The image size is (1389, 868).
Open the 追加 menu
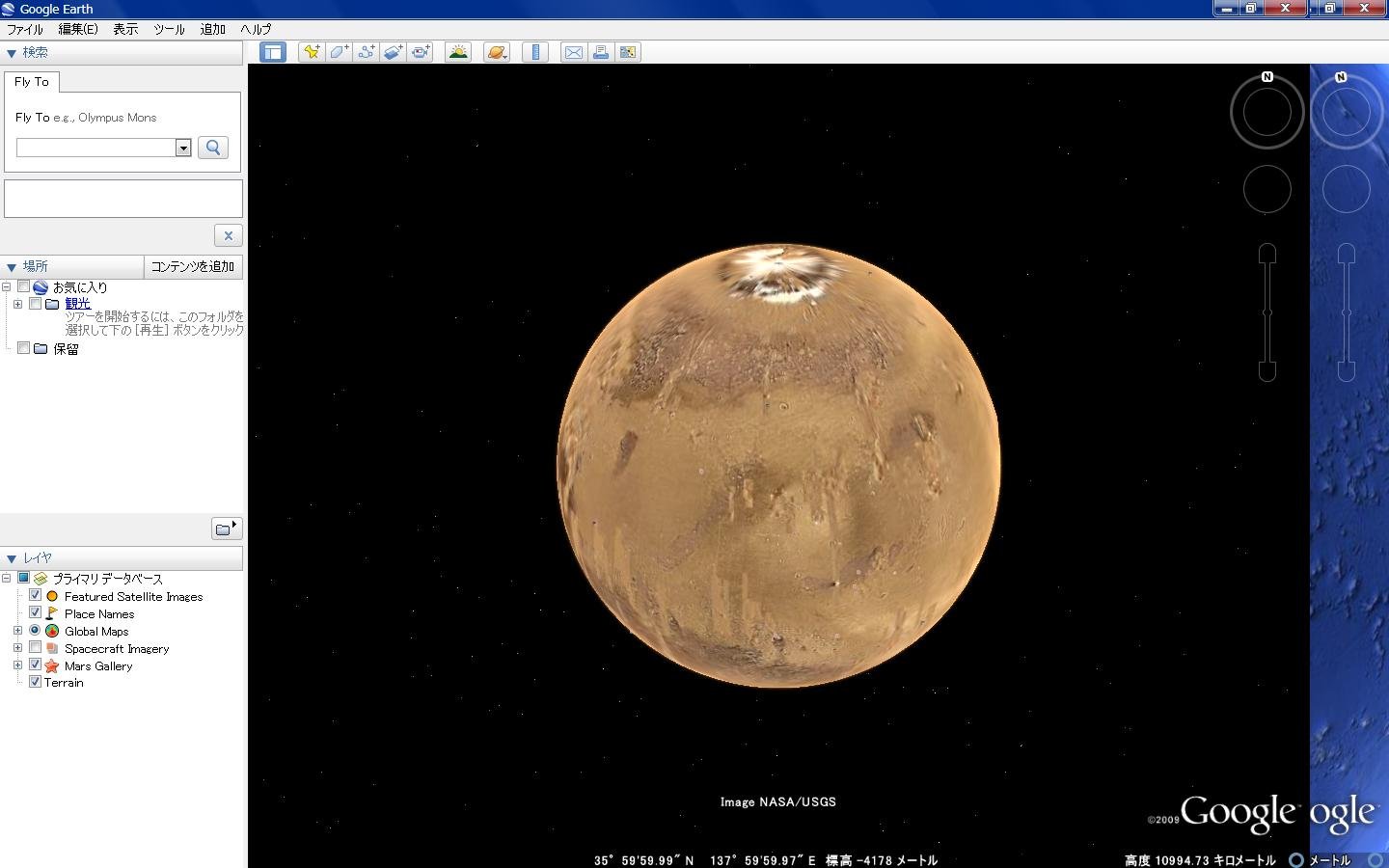point(212,29)
